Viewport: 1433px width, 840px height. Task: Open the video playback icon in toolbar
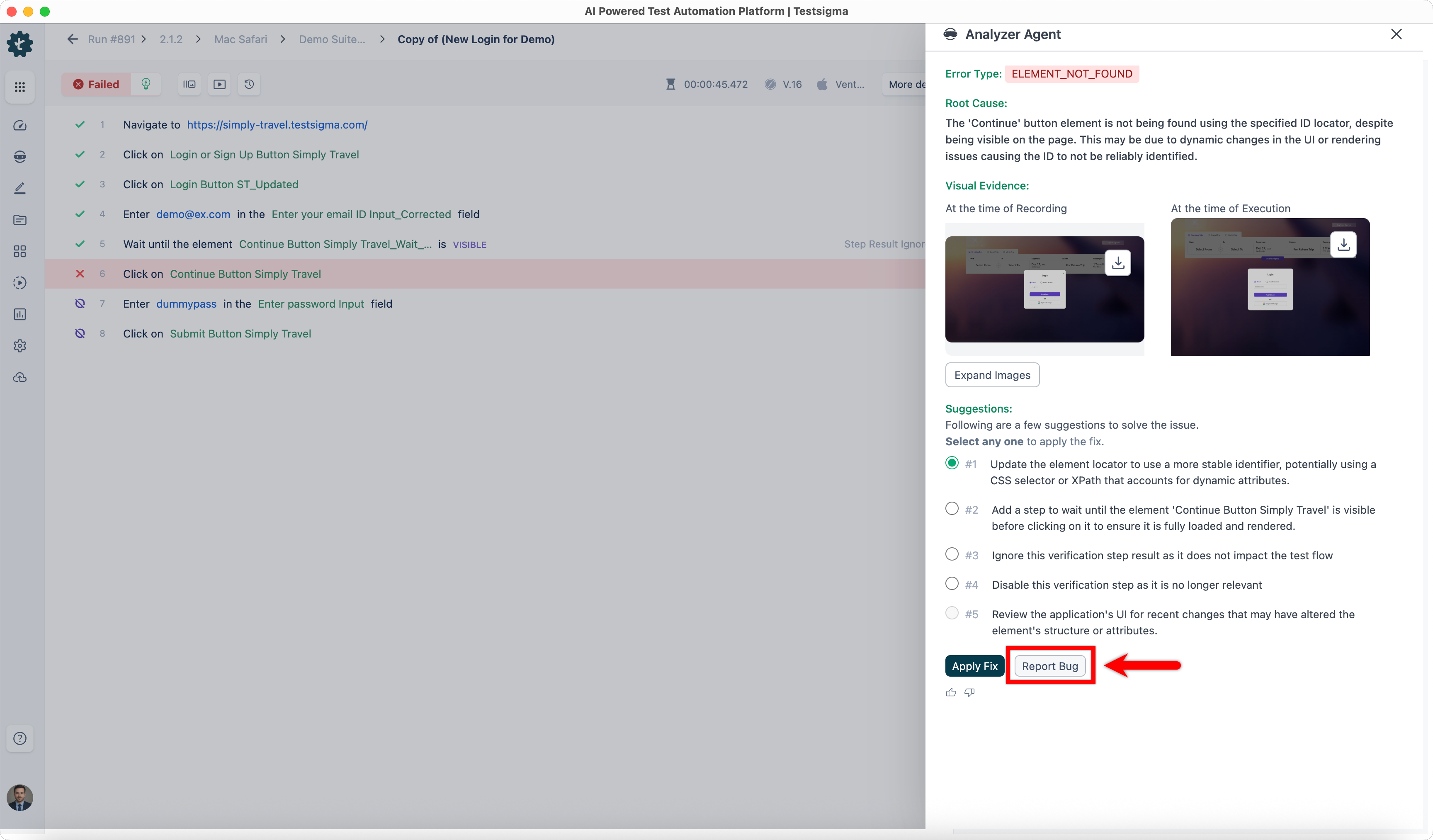tap(219, 84)
